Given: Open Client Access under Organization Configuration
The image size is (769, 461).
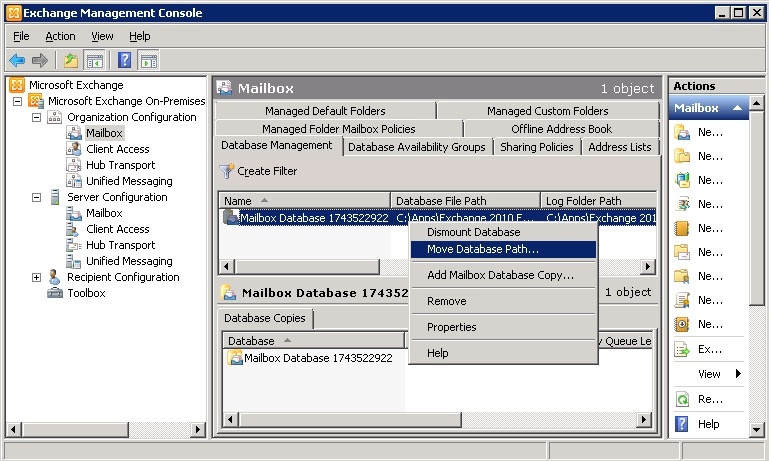Looking at the screenshot, I should pos(118,149).
